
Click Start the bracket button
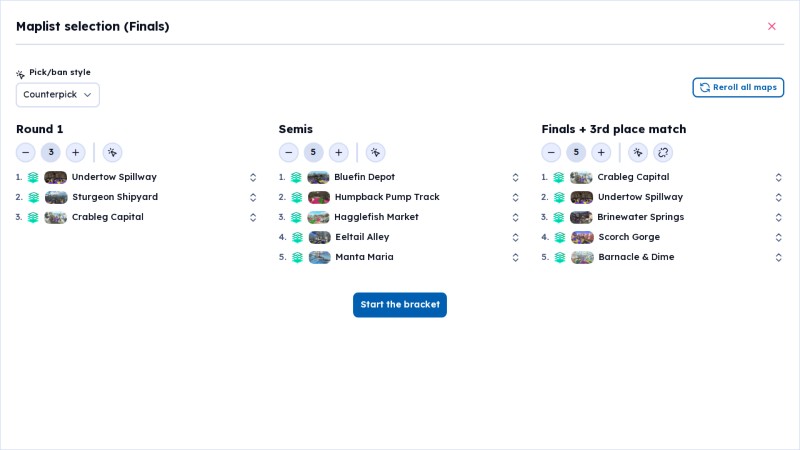400,305
